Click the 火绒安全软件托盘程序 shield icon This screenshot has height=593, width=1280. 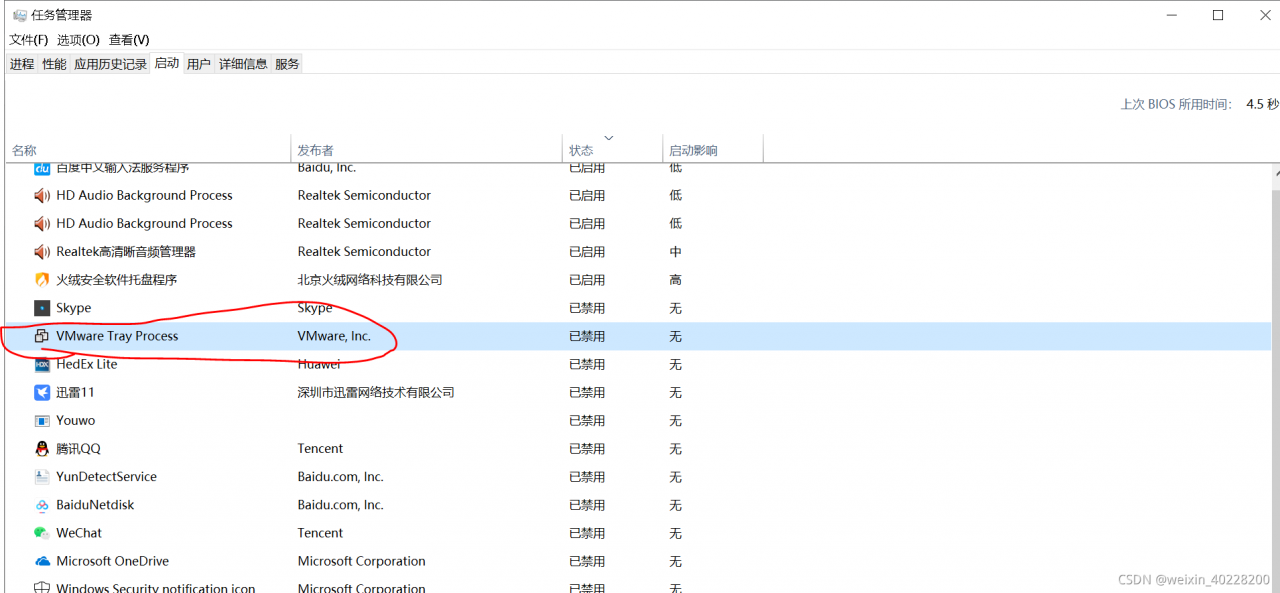tap(42, 280)
